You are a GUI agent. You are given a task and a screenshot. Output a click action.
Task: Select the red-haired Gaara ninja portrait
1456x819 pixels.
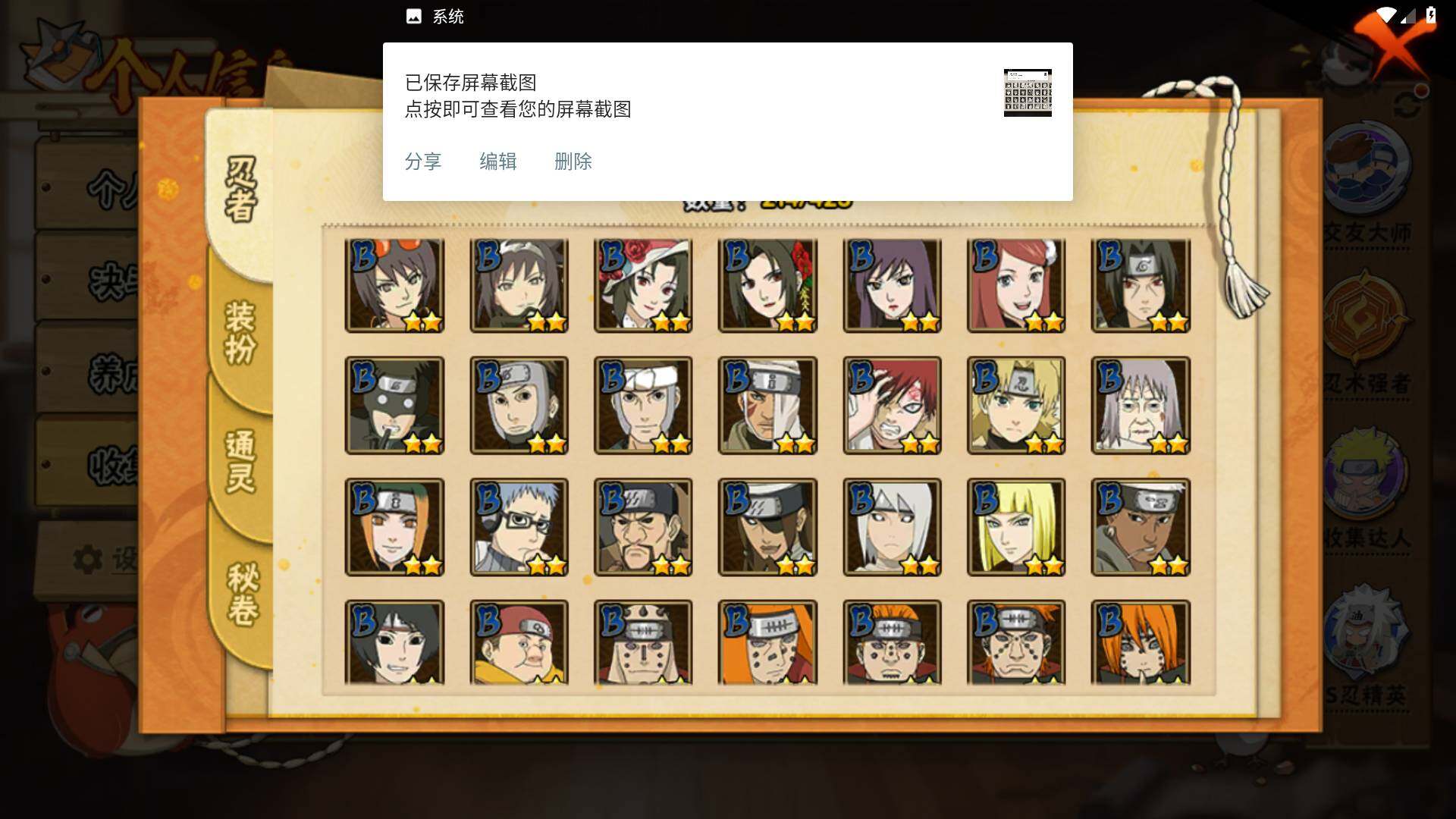pos(892,406)
